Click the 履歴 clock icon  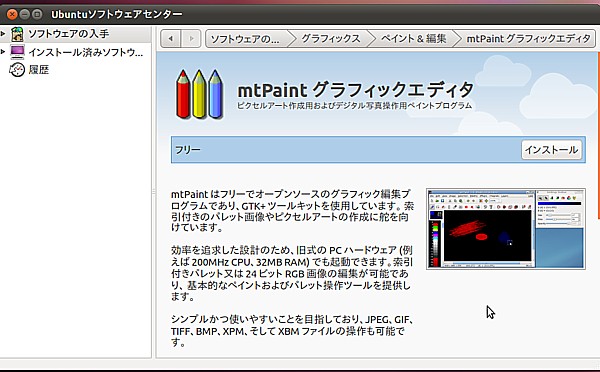(17, 70)
